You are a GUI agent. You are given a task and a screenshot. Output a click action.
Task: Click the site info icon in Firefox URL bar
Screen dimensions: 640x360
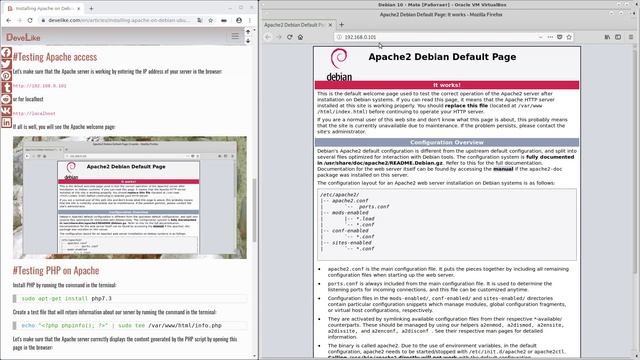339,37
